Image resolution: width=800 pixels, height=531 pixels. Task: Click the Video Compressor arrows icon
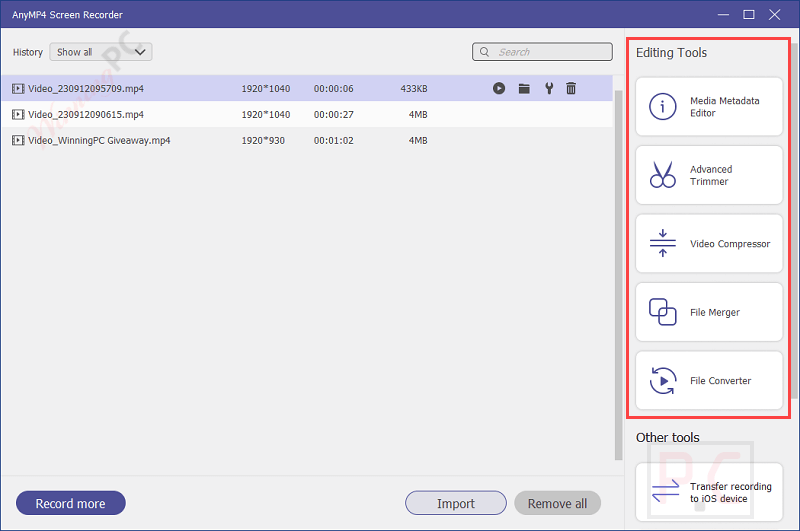pyautogui.click(x=662, y=243)
